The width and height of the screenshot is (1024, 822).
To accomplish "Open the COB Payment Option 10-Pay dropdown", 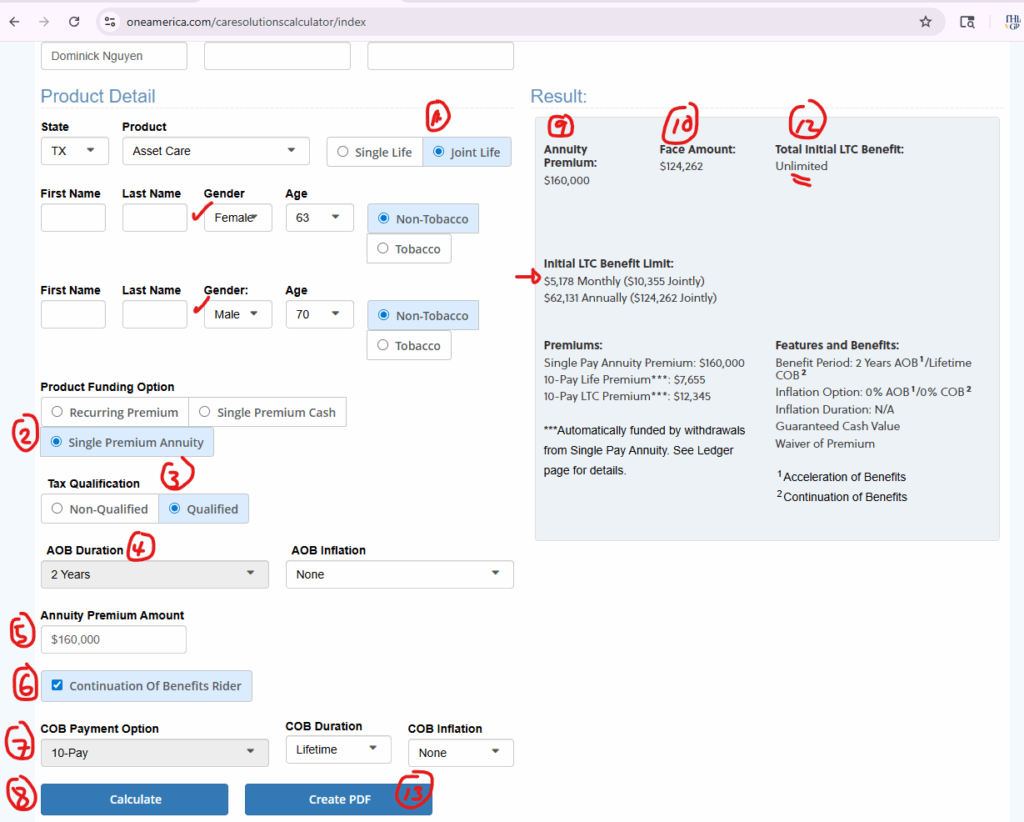I will [x=154, y=753].
